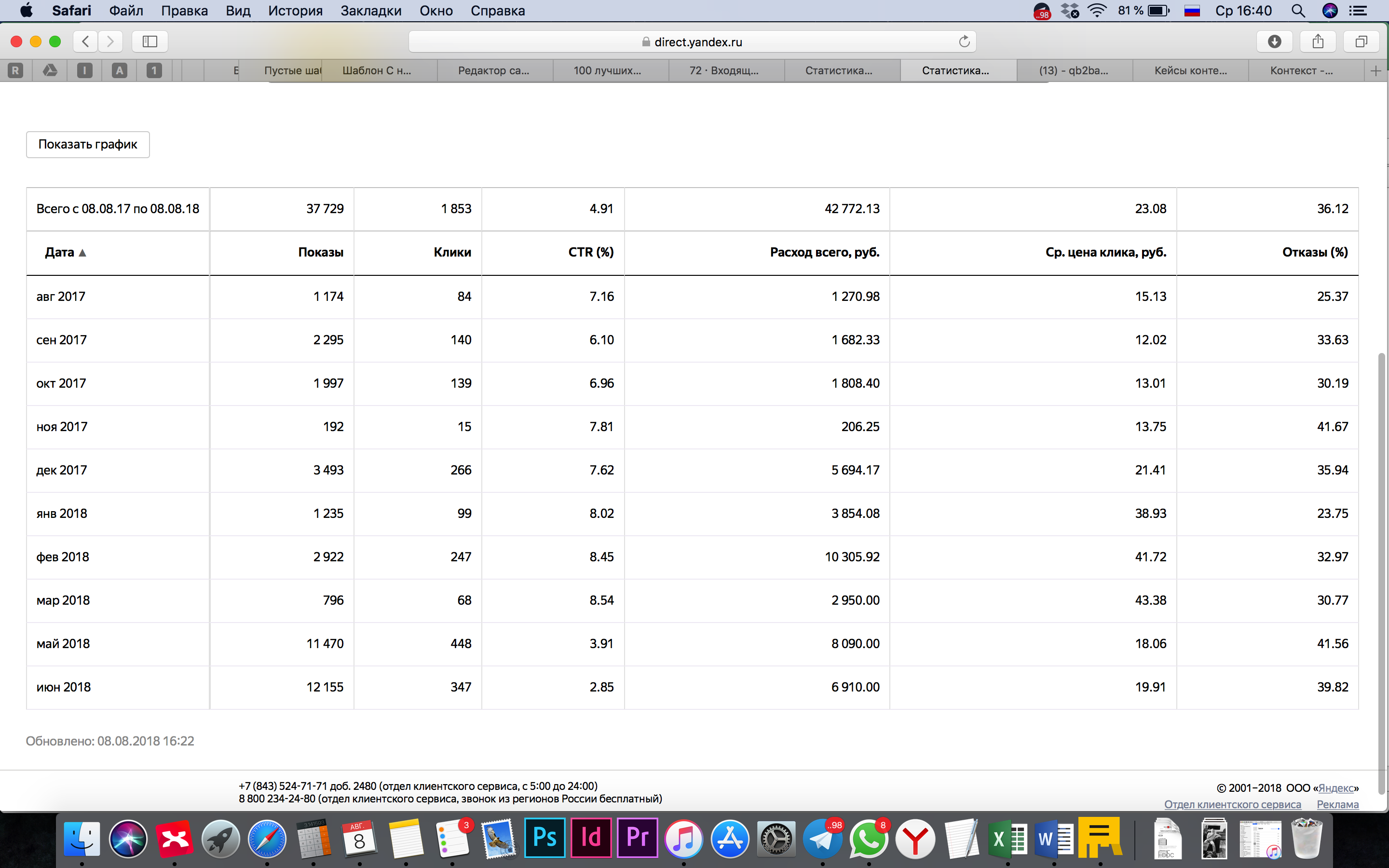
Task: Click the 10 305.92 expense cell
Action: pos(852,557)
